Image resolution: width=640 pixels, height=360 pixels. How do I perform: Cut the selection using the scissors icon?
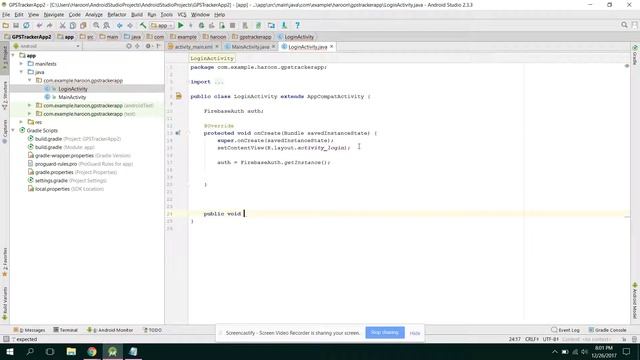[x=62, y=25]
